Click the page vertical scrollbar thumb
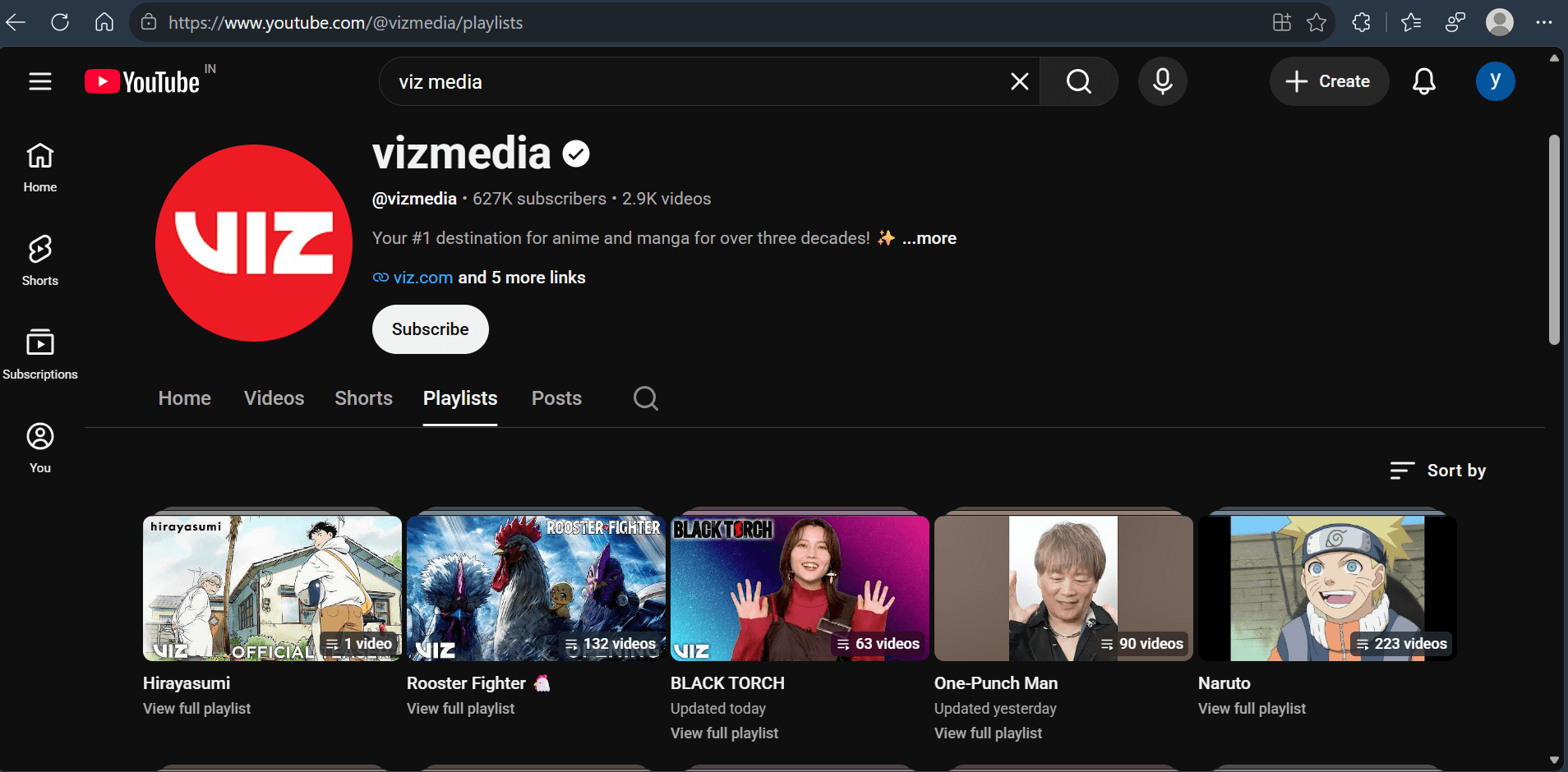 coord(1553,240)
